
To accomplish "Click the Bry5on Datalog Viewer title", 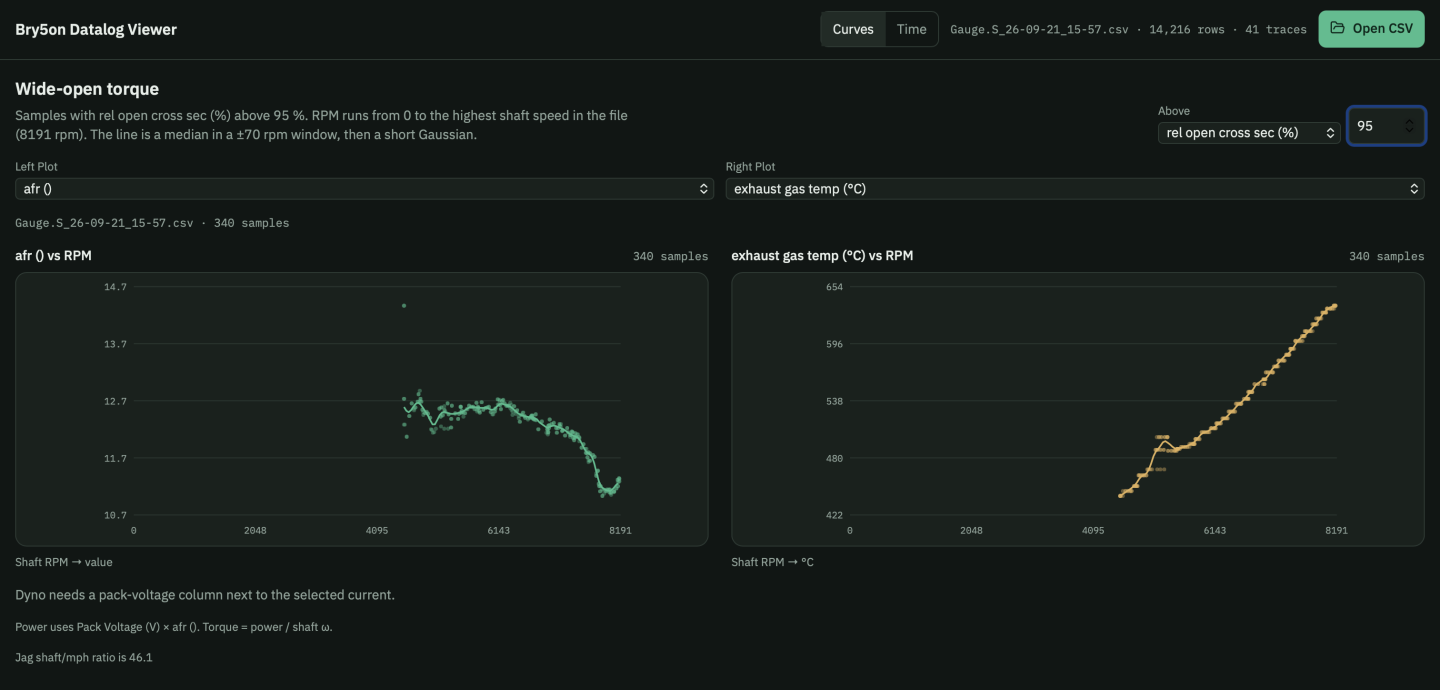I will (x=96, y=29).
